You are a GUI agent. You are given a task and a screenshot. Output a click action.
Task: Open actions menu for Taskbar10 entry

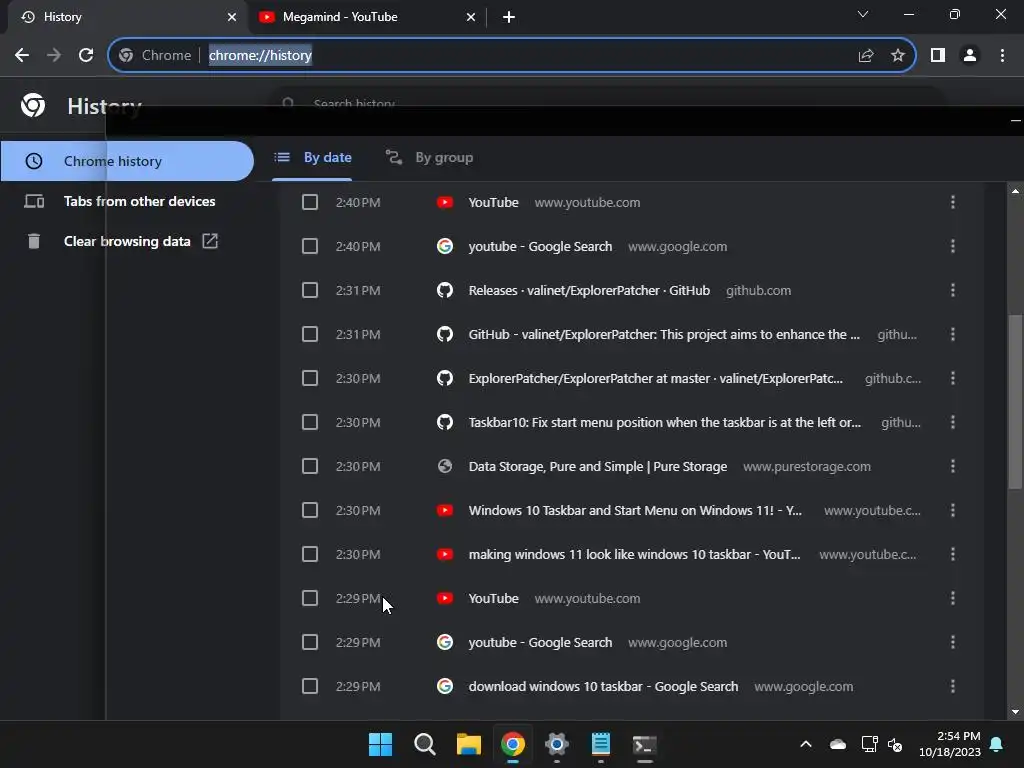click(x=953, y=422)
